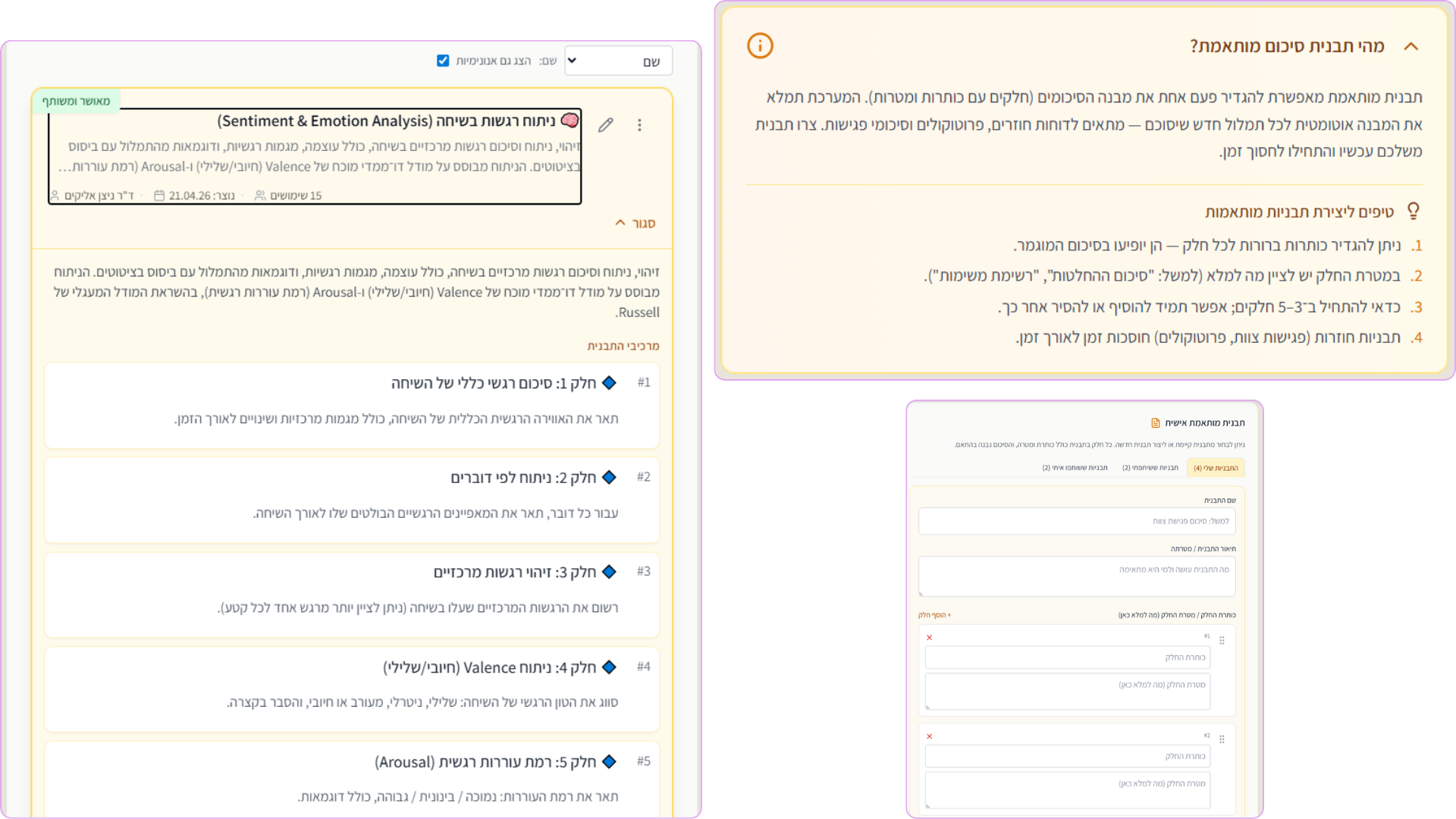
Task: Click the brain icon beside the Sentiment template title
Action: tap(570, 121)
